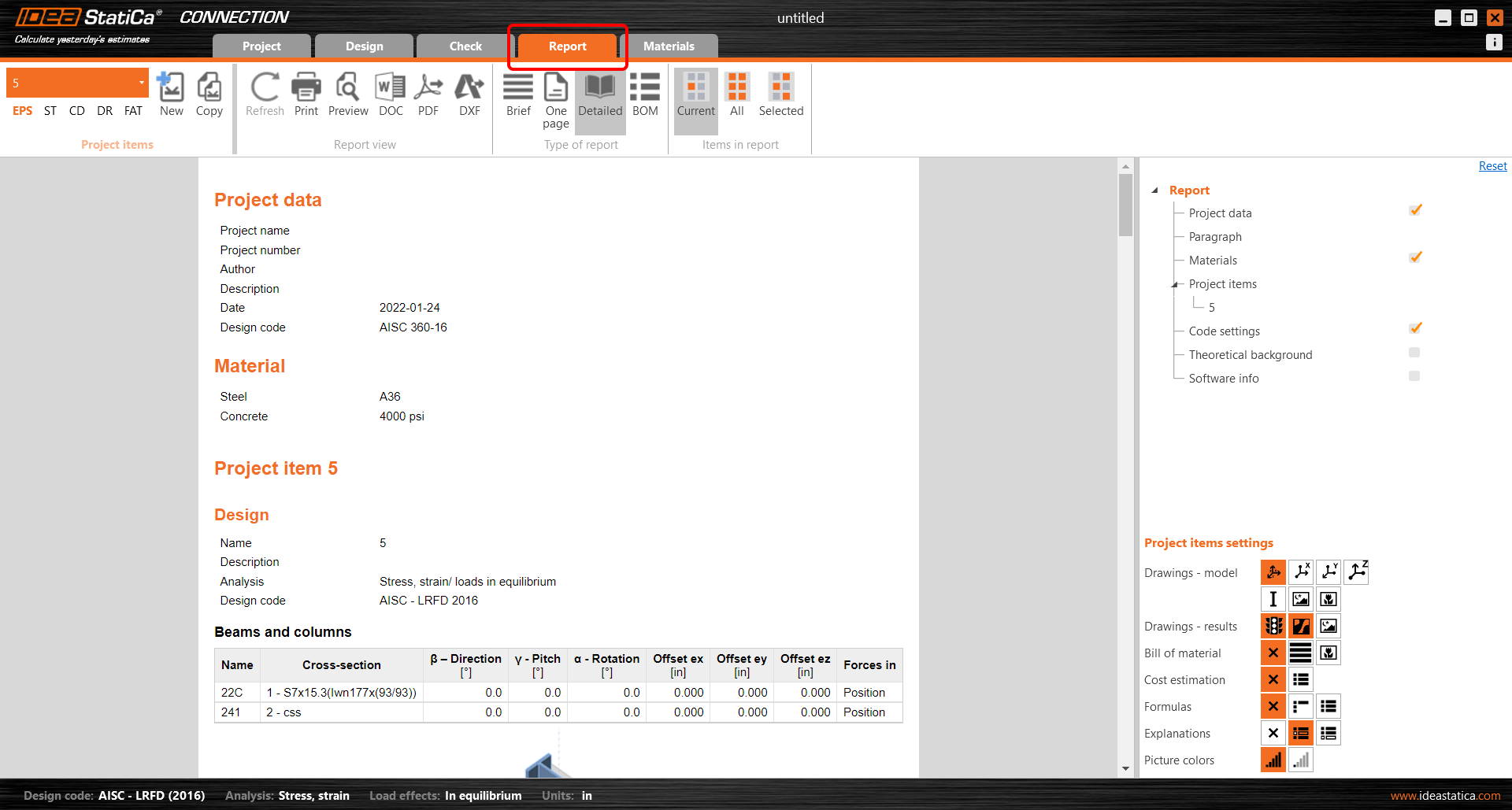Open the Check tab
Image resolution: width=1512 pixels, height=810 pixels.
pos(465,46)
